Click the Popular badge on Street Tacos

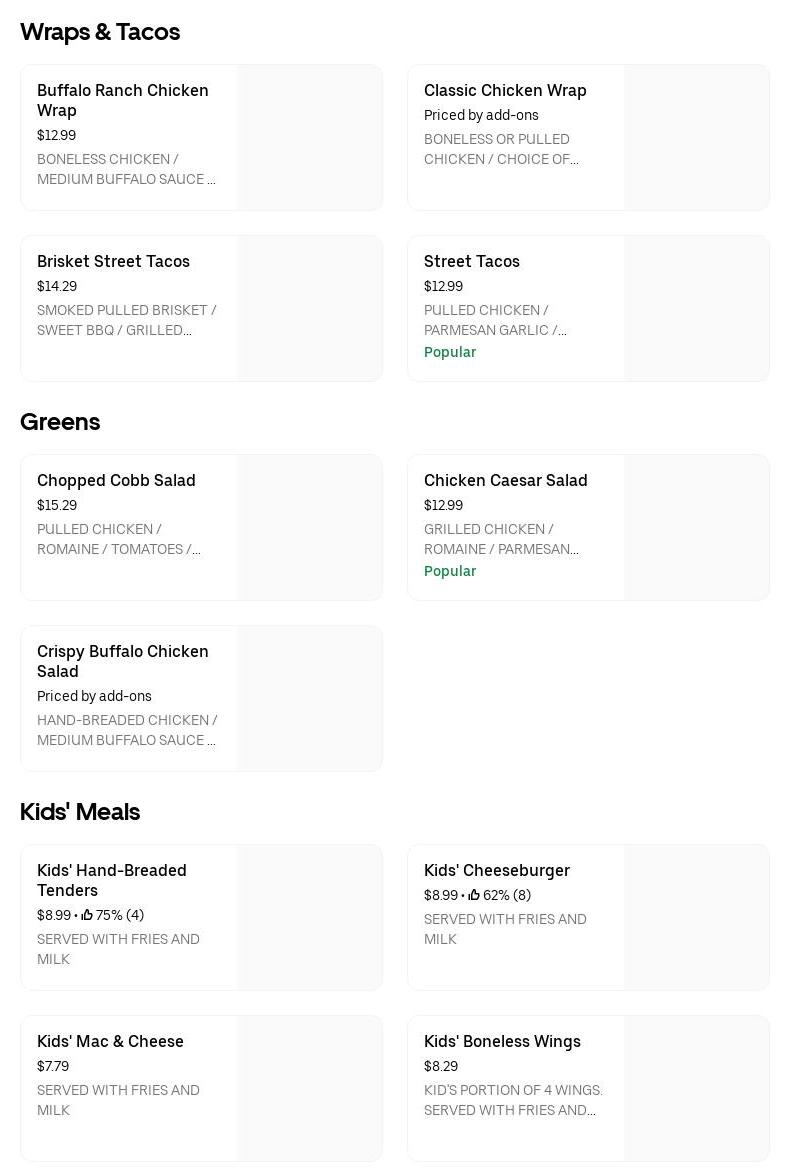click(450, 352)
